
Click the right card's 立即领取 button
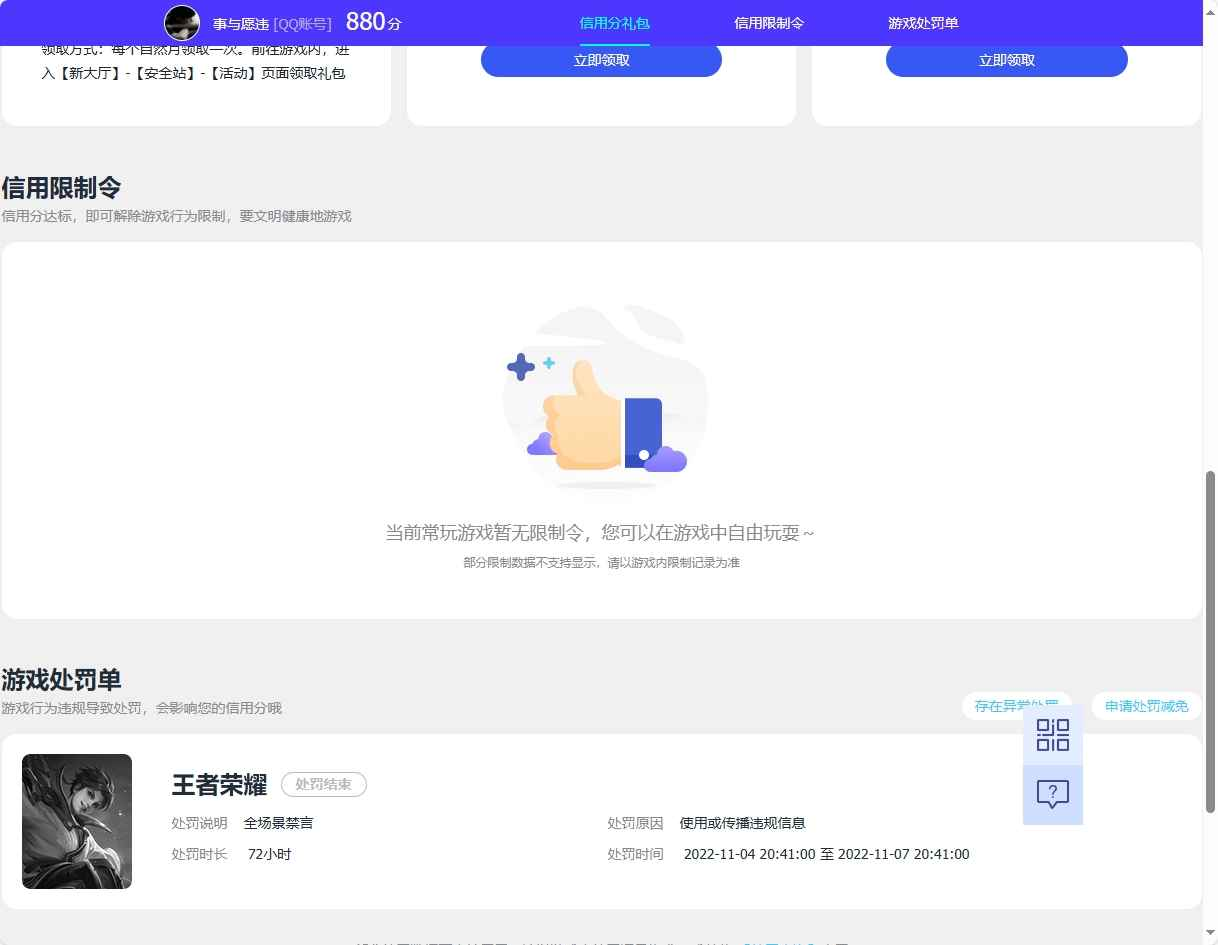click(x=1006, y=60)
